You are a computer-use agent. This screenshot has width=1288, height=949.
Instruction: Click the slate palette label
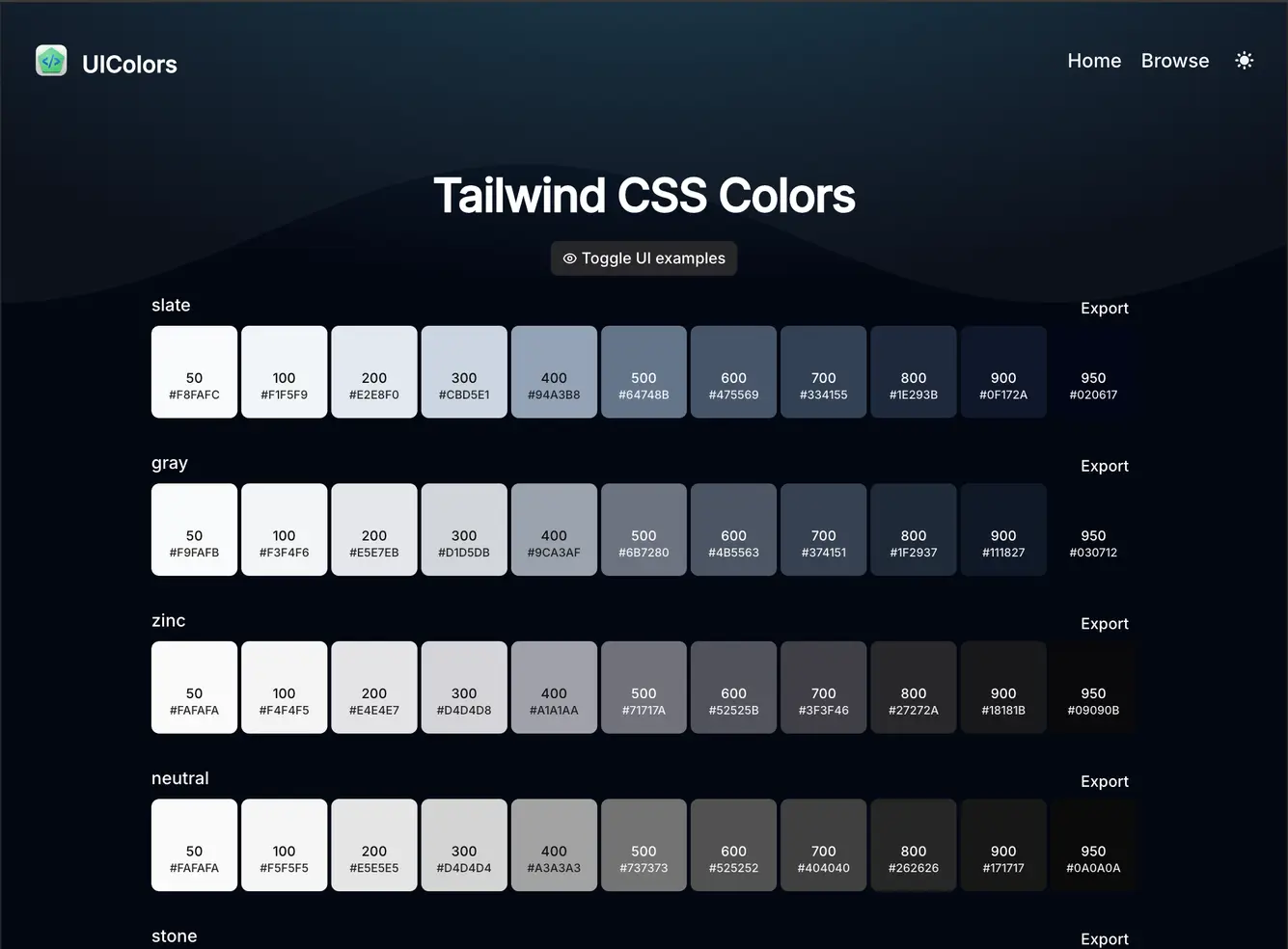tap(171, 306)
